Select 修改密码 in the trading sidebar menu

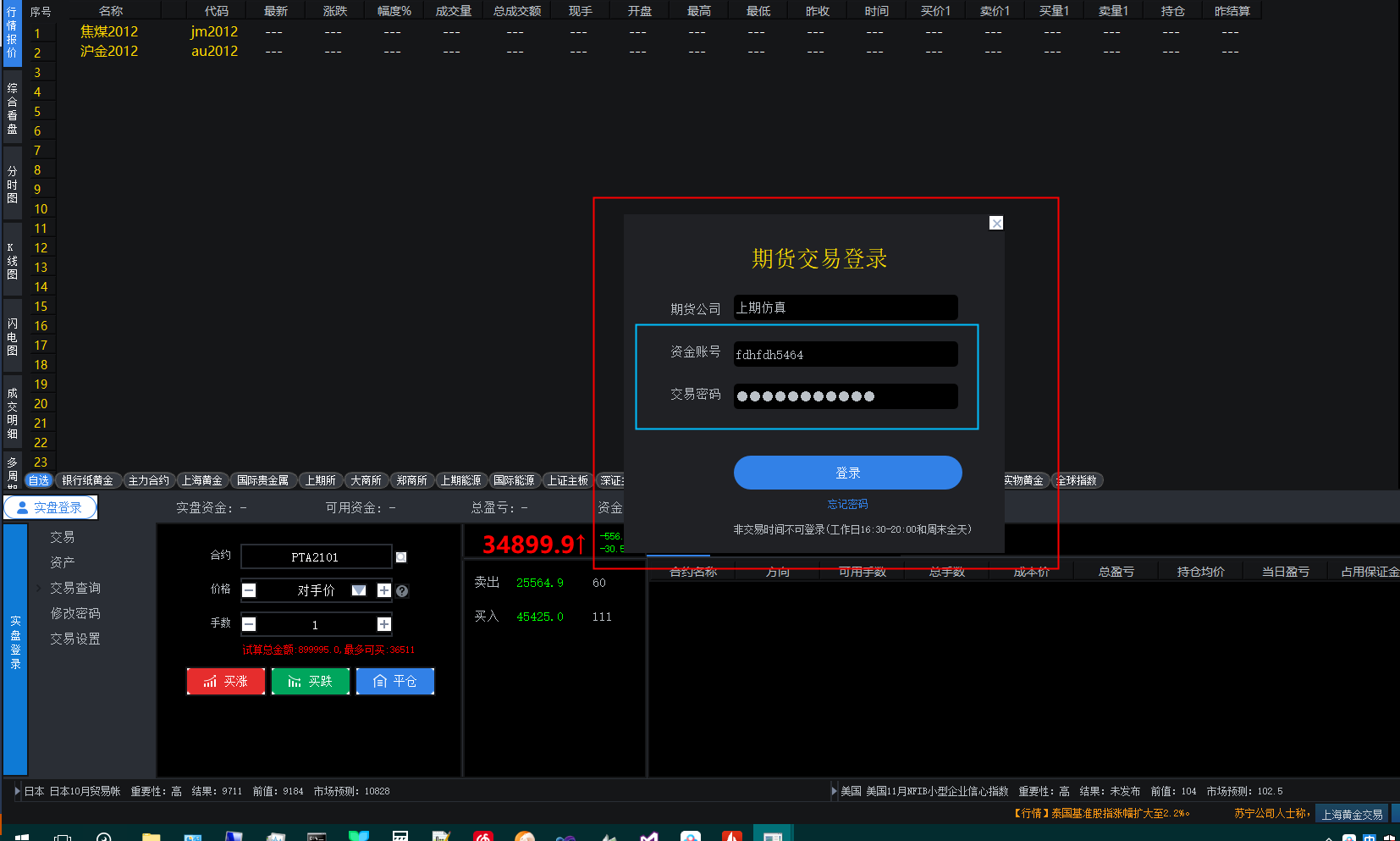74,613
